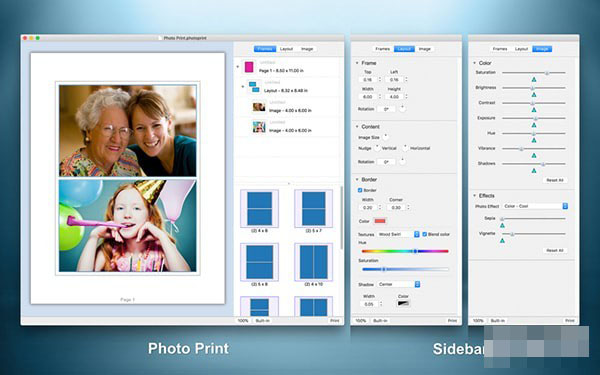Click the Border section Saturation slider
600x375 pixels.
405,269
